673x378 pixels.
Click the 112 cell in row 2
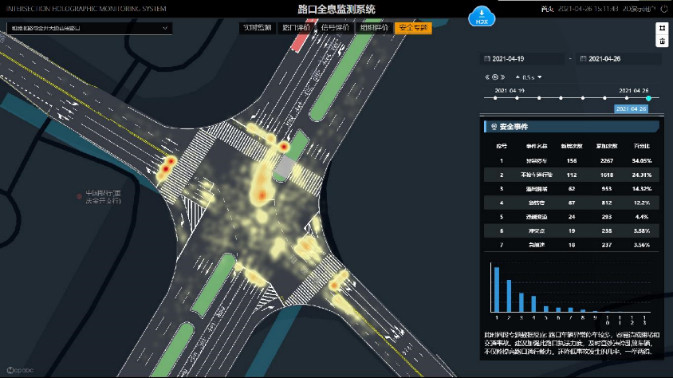coord(571,175)
